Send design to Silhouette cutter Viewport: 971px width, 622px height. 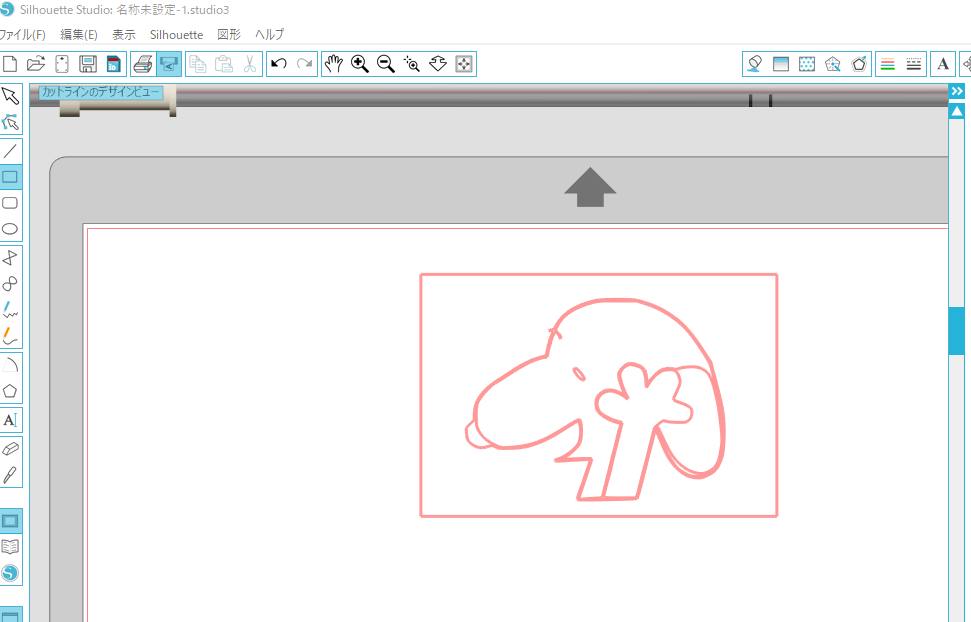[x=168, y=64]
